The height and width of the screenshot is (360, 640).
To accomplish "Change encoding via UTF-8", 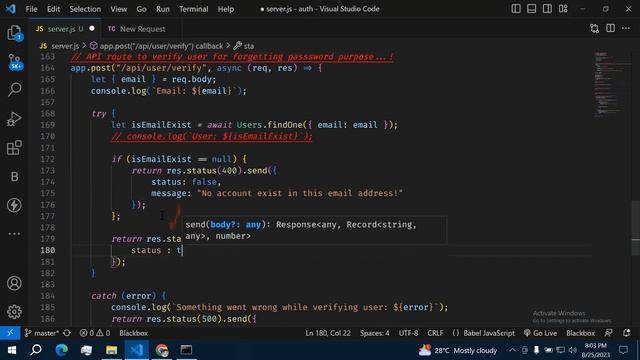I will pyautogui.click(x=408, y=333).
